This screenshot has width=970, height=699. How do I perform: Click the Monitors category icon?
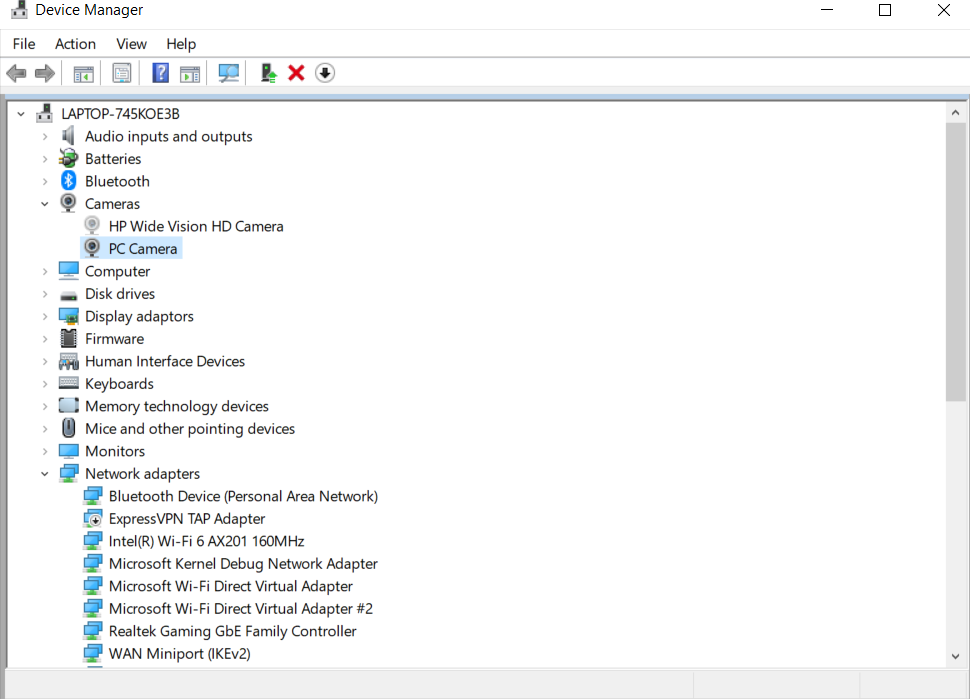pos(68,451)
